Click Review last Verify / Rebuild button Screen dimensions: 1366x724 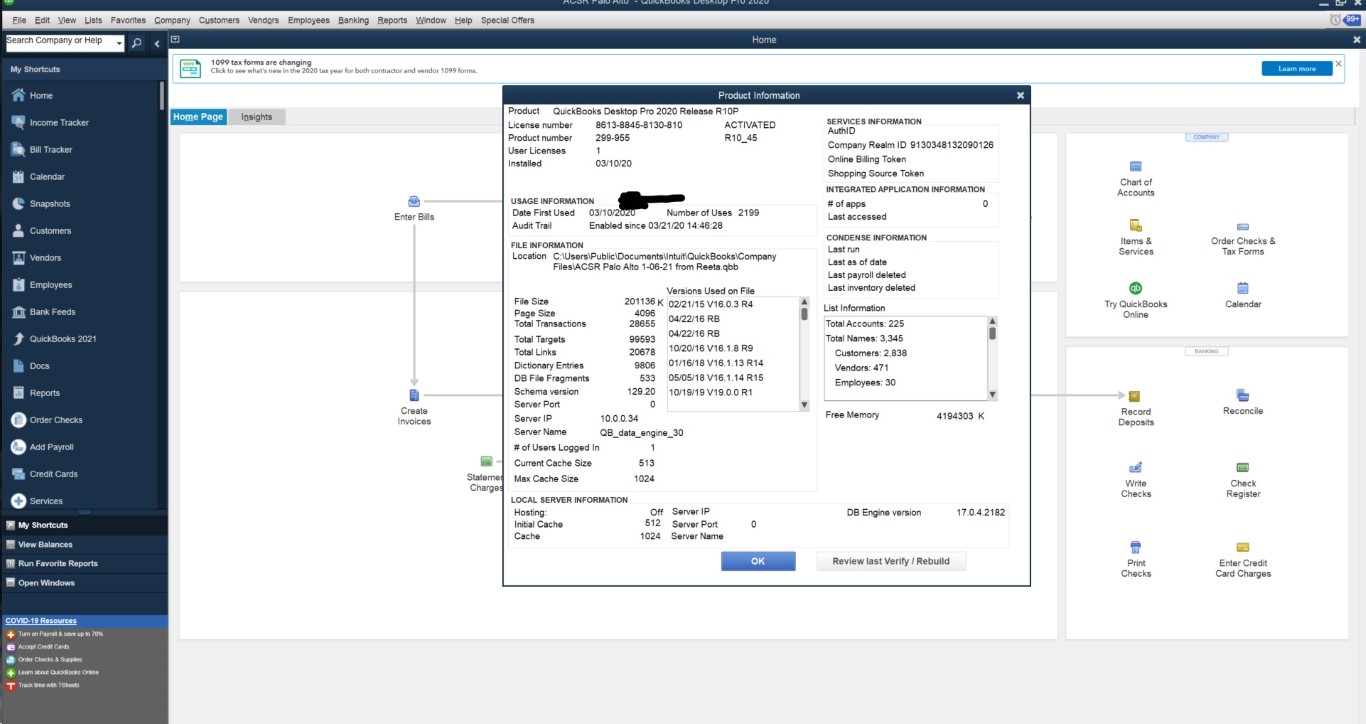coord(891,561)
